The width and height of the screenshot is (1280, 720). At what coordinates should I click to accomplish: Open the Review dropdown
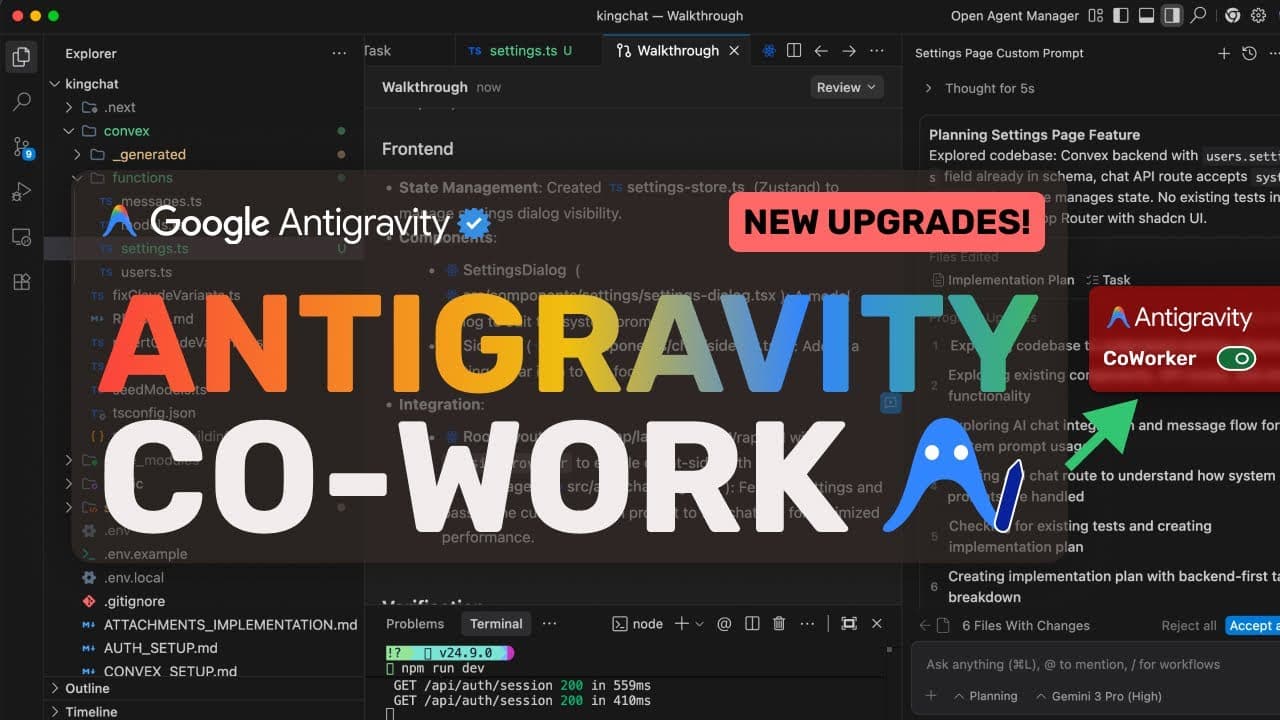pos(847,87)
